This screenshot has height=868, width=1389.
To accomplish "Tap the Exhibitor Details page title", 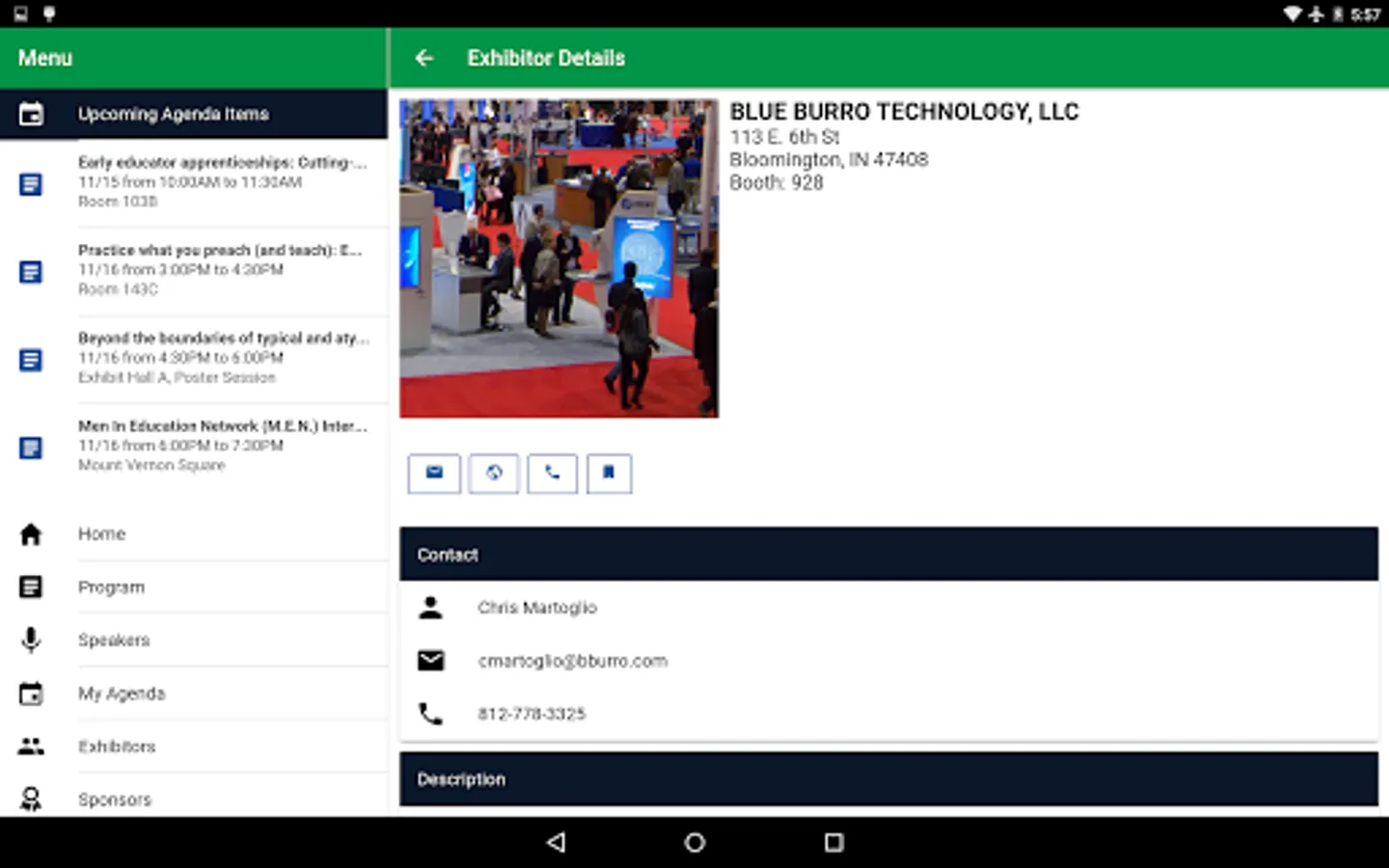I will point(546,58).
